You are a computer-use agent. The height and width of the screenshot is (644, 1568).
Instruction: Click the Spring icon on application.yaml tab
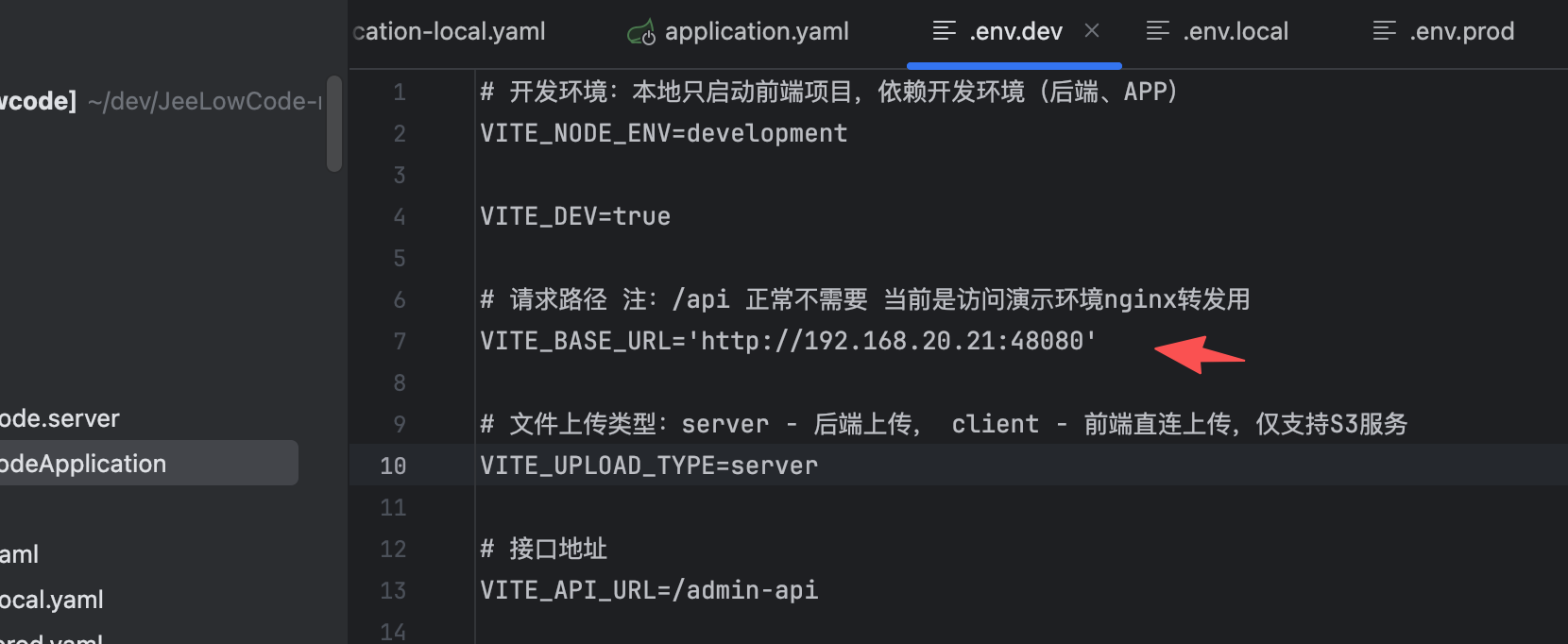(641, 33)
